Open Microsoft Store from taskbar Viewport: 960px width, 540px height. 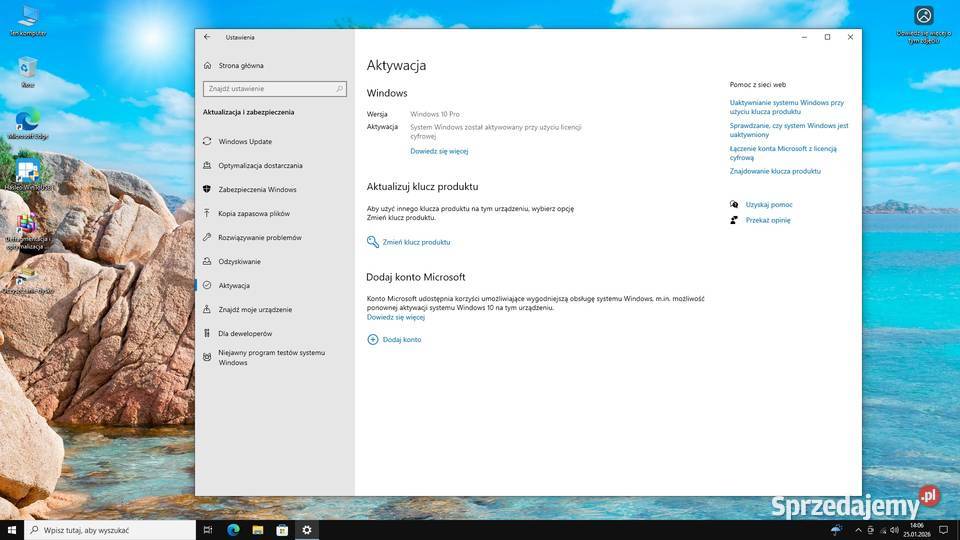(x=282, y=530)
